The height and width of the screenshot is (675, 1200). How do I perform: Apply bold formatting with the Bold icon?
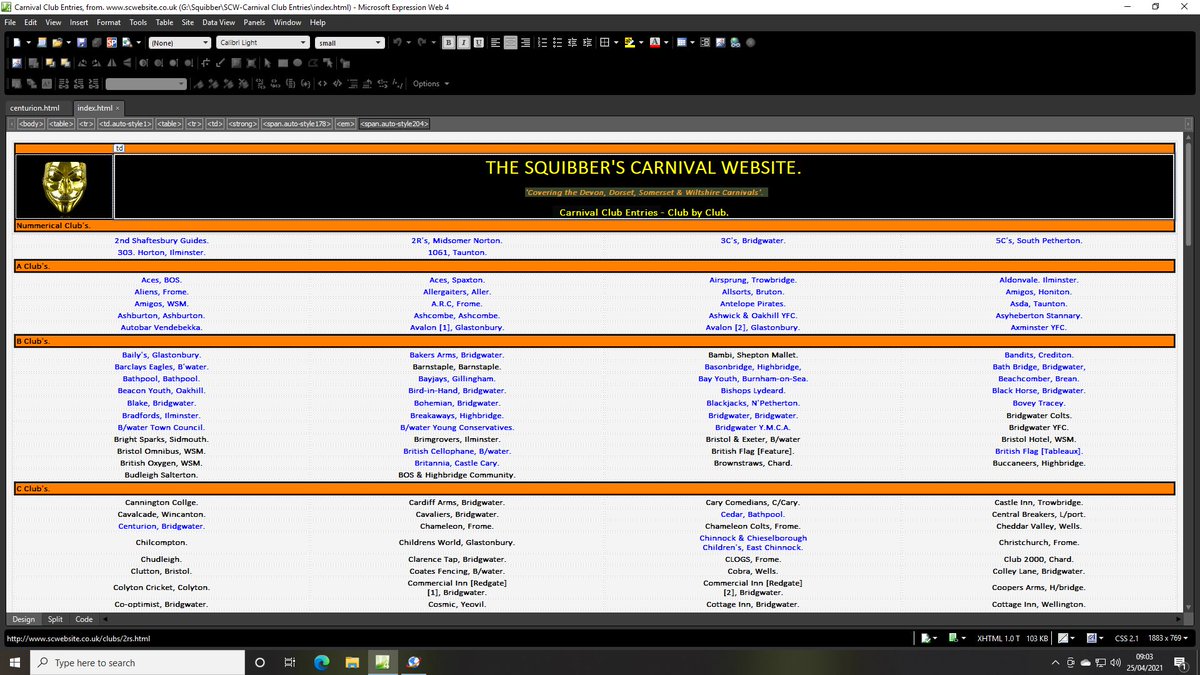449,42
